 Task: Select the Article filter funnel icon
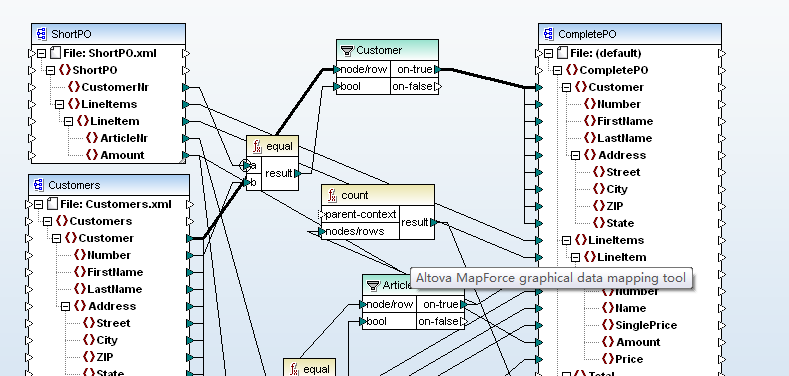tap(373, 285)
